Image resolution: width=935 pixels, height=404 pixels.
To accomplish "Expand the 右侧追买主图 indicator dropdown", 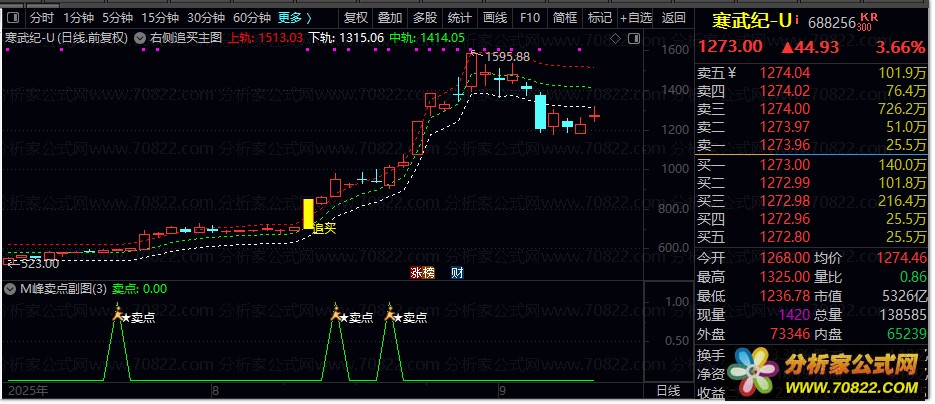I will [140, 38].
